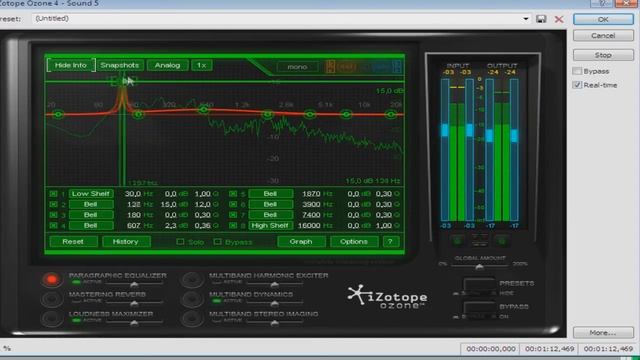Click the Multiband Dynamics amount slider
The height and width of the screenshot is (360, 640).
(x=274, y=303)
